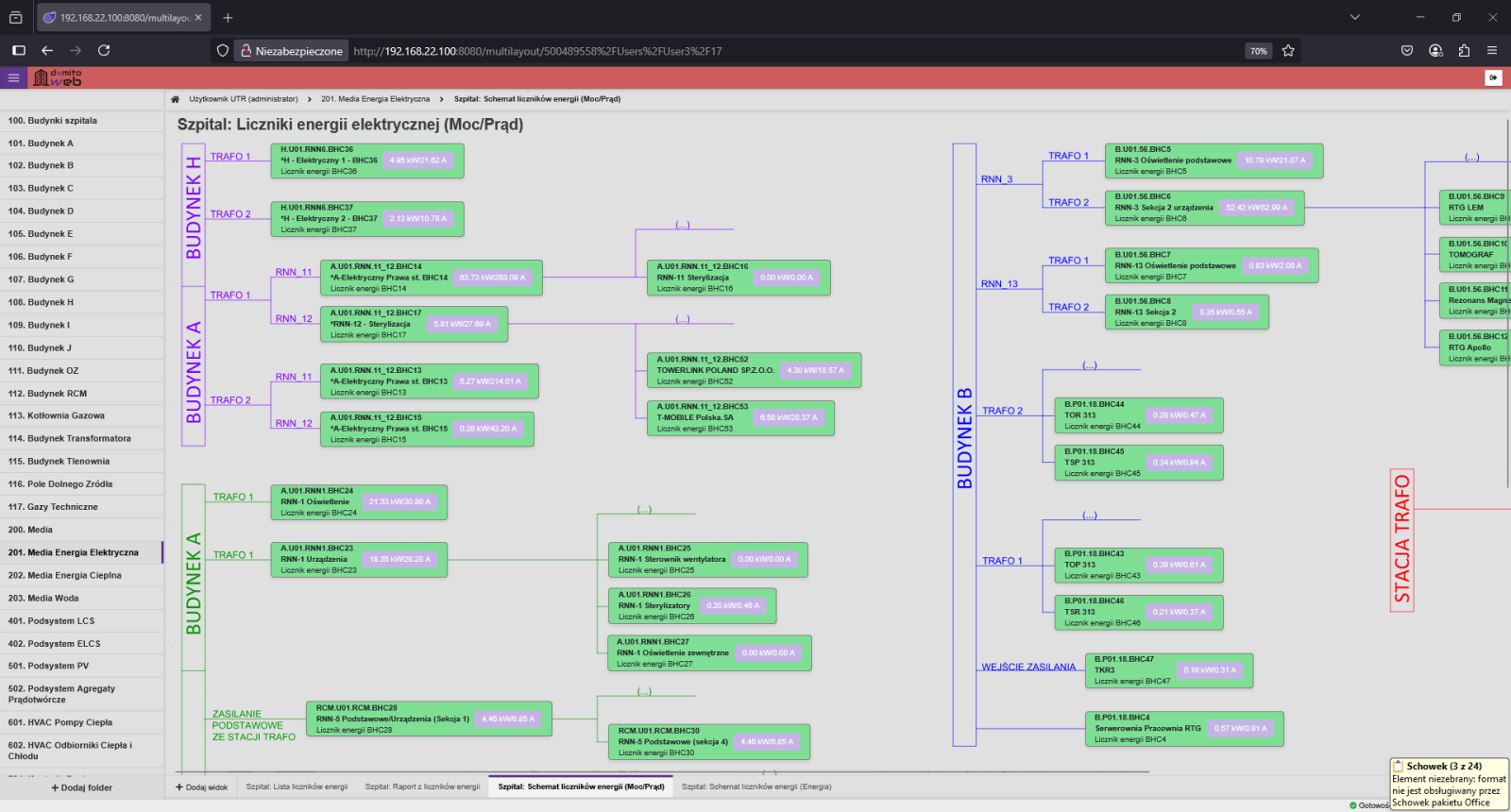
Task: Click the Save to Pocket icon
Action: (x=1407, y=51)
